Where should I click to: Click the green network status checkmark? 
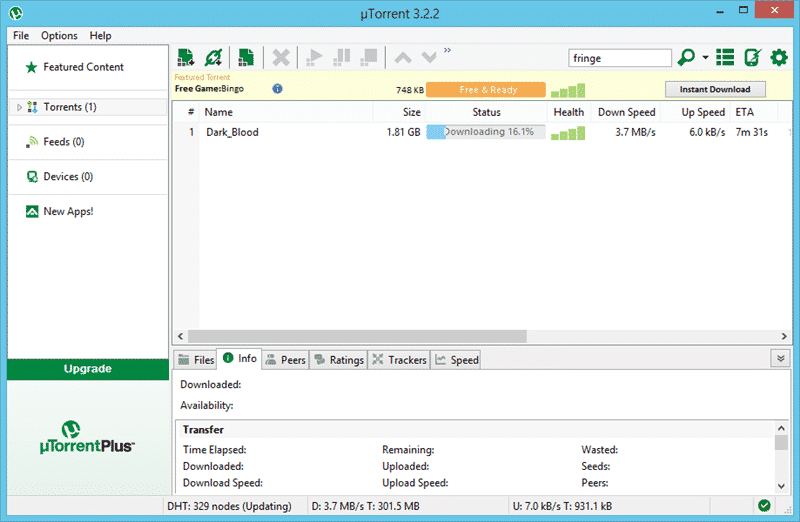click(765, 506)
